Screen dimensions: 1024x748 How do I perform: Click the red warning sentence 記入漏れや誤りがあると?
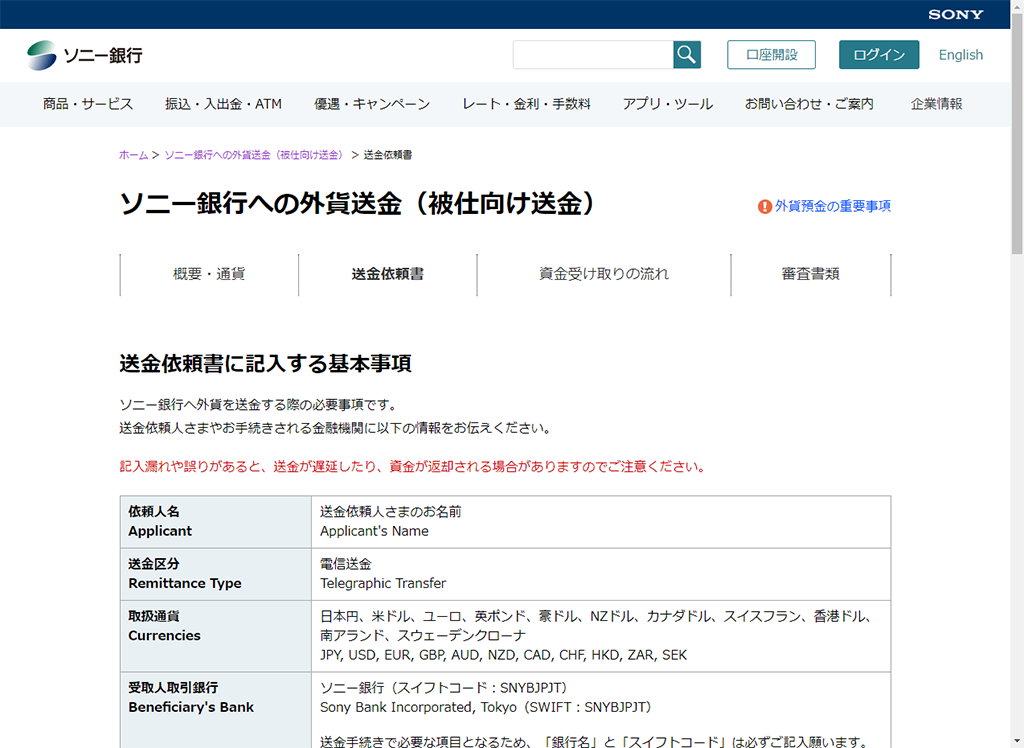pyautogui.click(x=413, y=466)
